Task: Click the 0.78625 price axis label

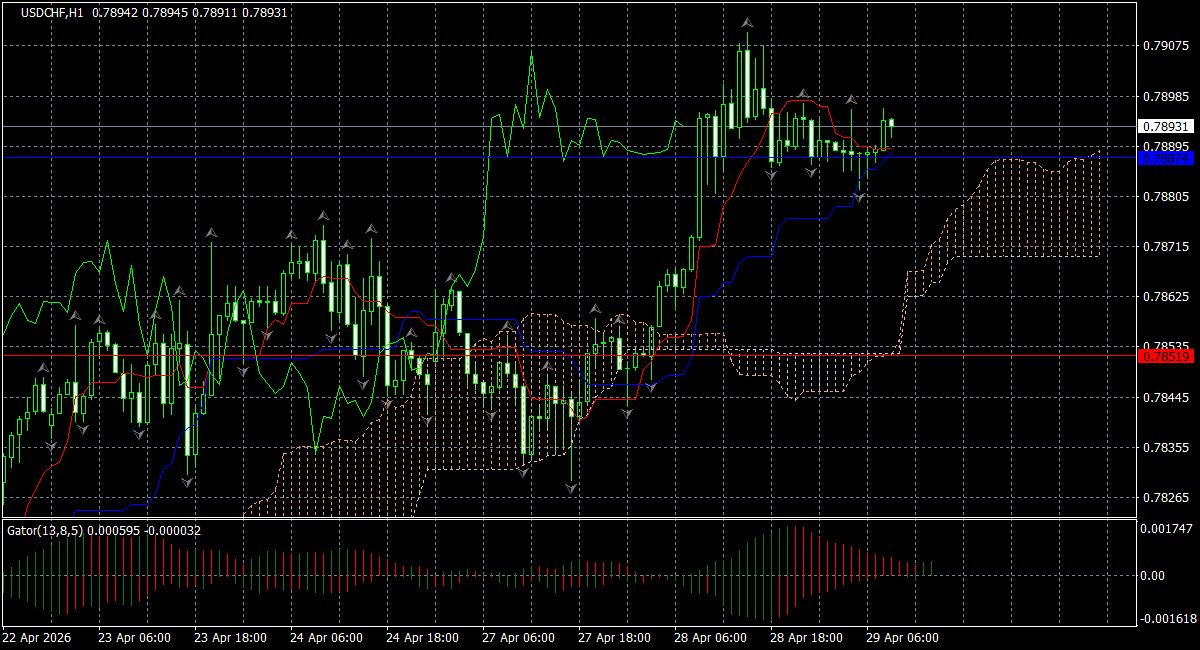Action: 1165,297
